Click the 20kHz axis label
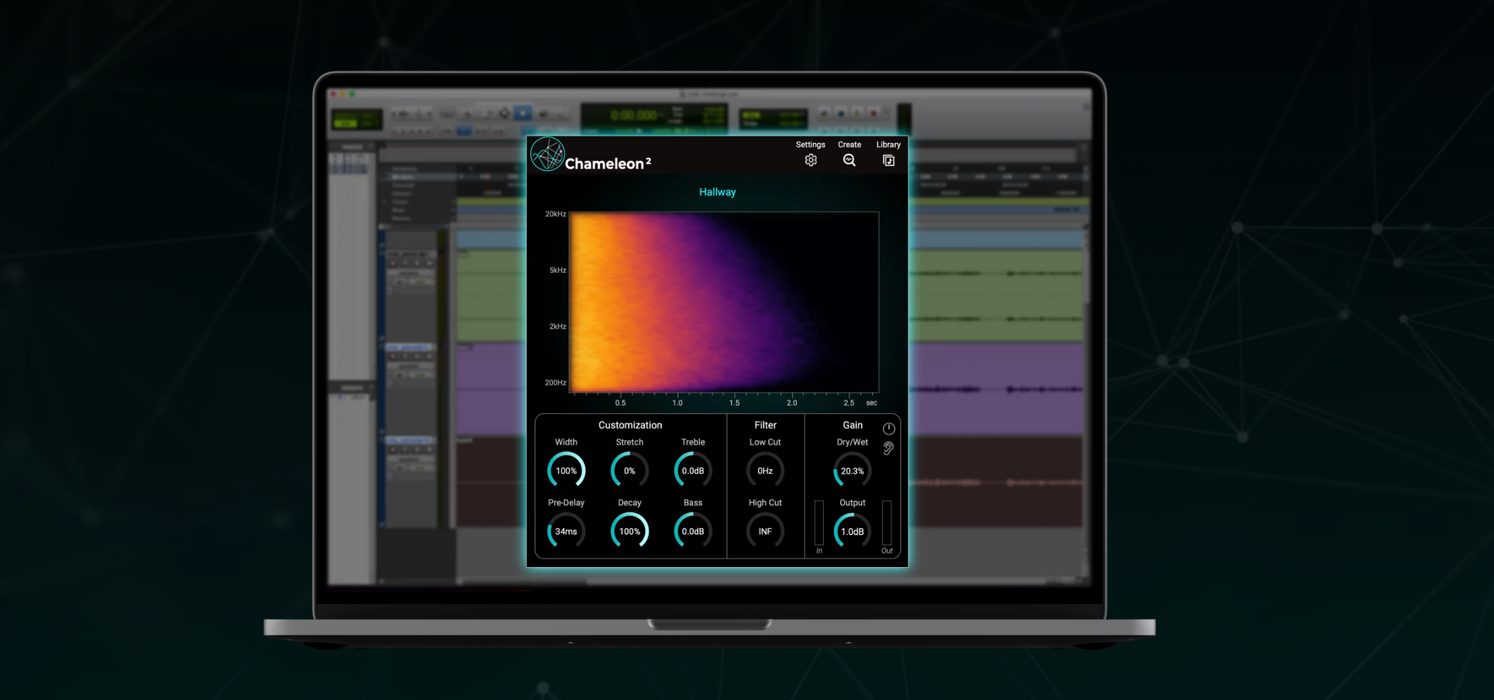 coord(555,214)
